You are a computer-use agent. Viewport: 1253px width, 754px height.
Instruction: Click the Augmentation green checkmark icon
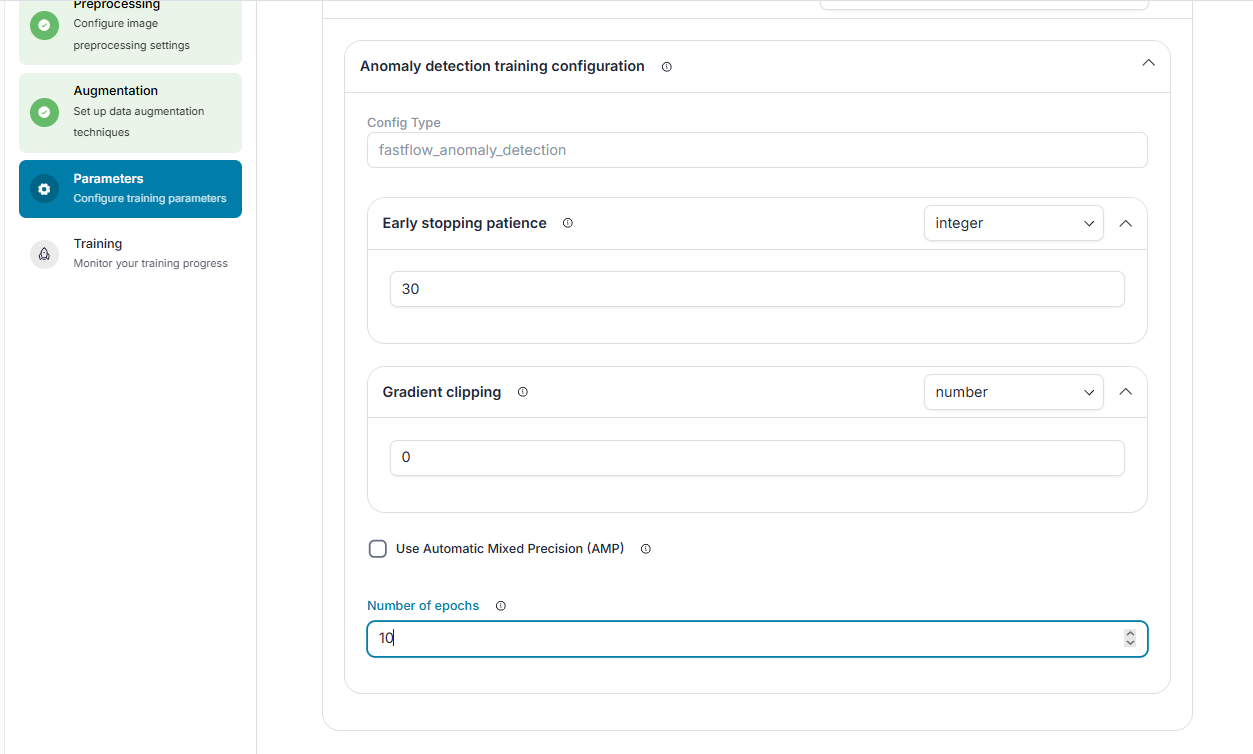click(x=44, y=112)
